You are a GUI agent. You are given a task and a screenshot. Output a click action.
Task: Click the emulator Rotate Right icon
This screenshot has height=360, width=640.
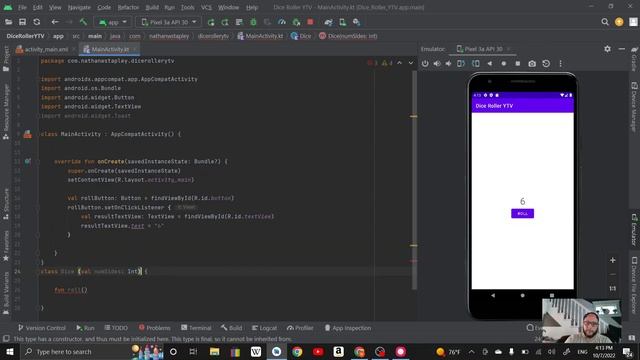tap(476, 64)
